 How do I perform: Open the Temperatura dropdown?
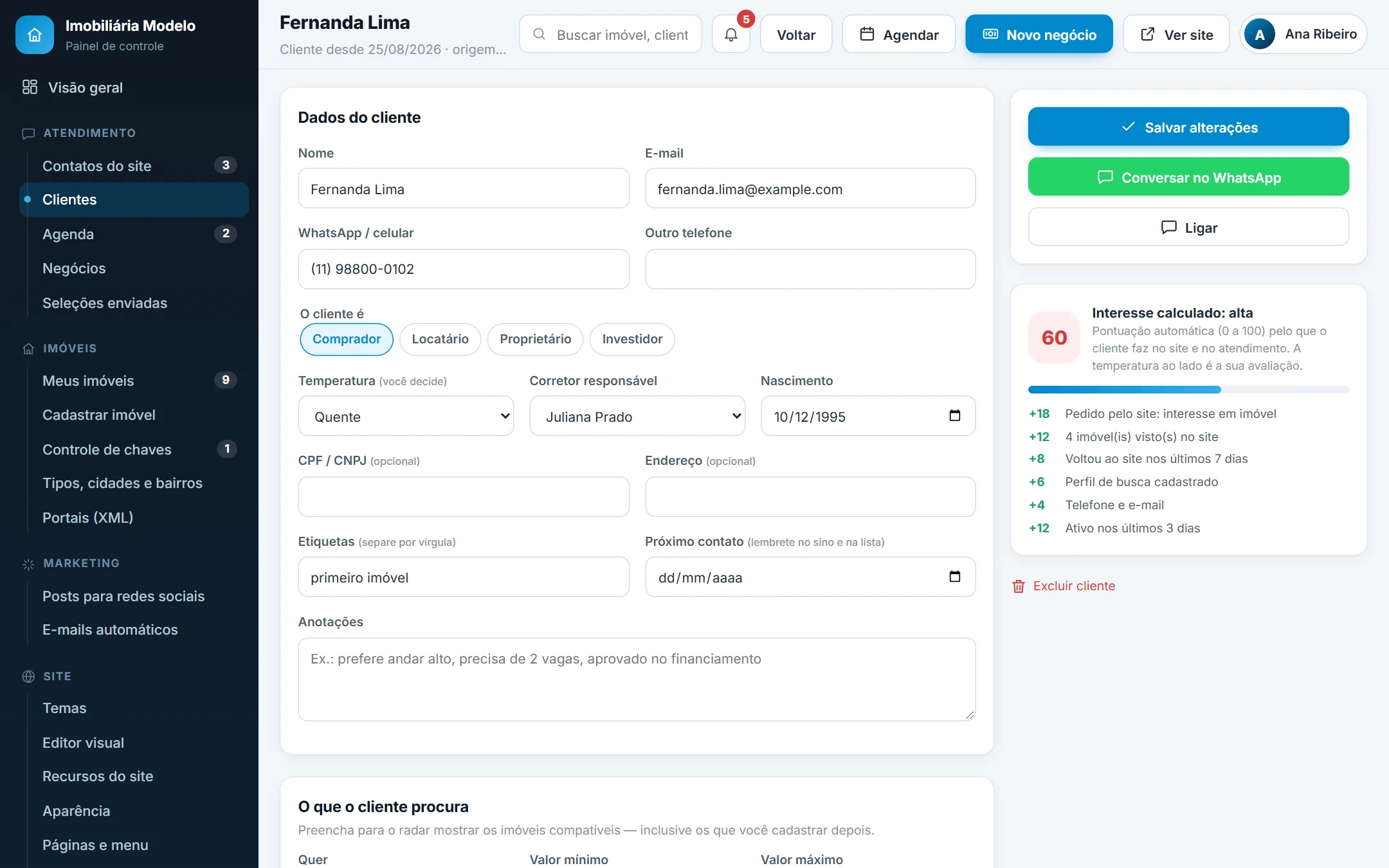pos(406,416)
